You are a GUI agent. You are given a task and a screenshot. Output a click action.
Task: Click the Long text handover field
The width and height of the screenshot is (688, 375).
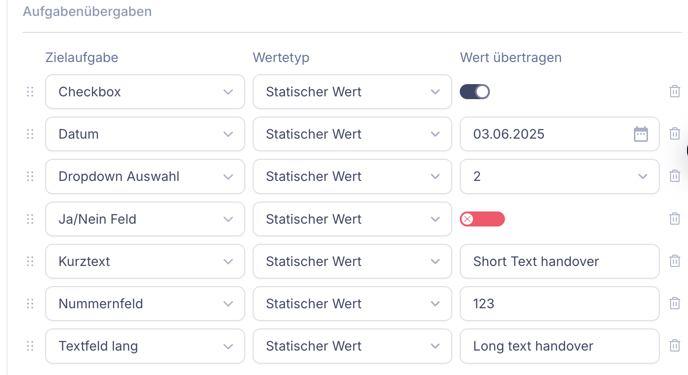559,346
